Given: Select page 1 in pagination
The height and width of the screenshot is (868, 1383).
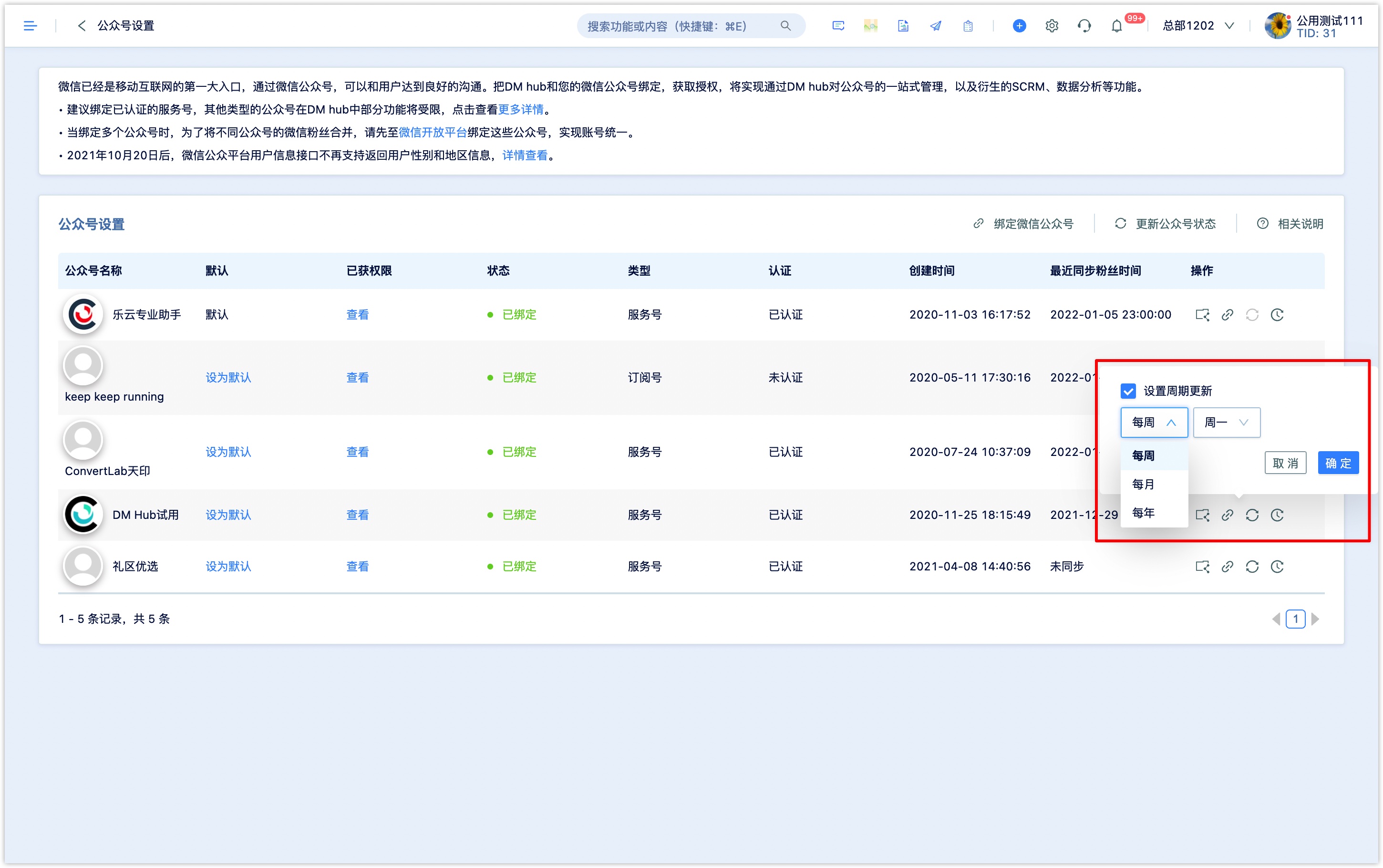Looking at the screenshot, I should [1295, 619].
